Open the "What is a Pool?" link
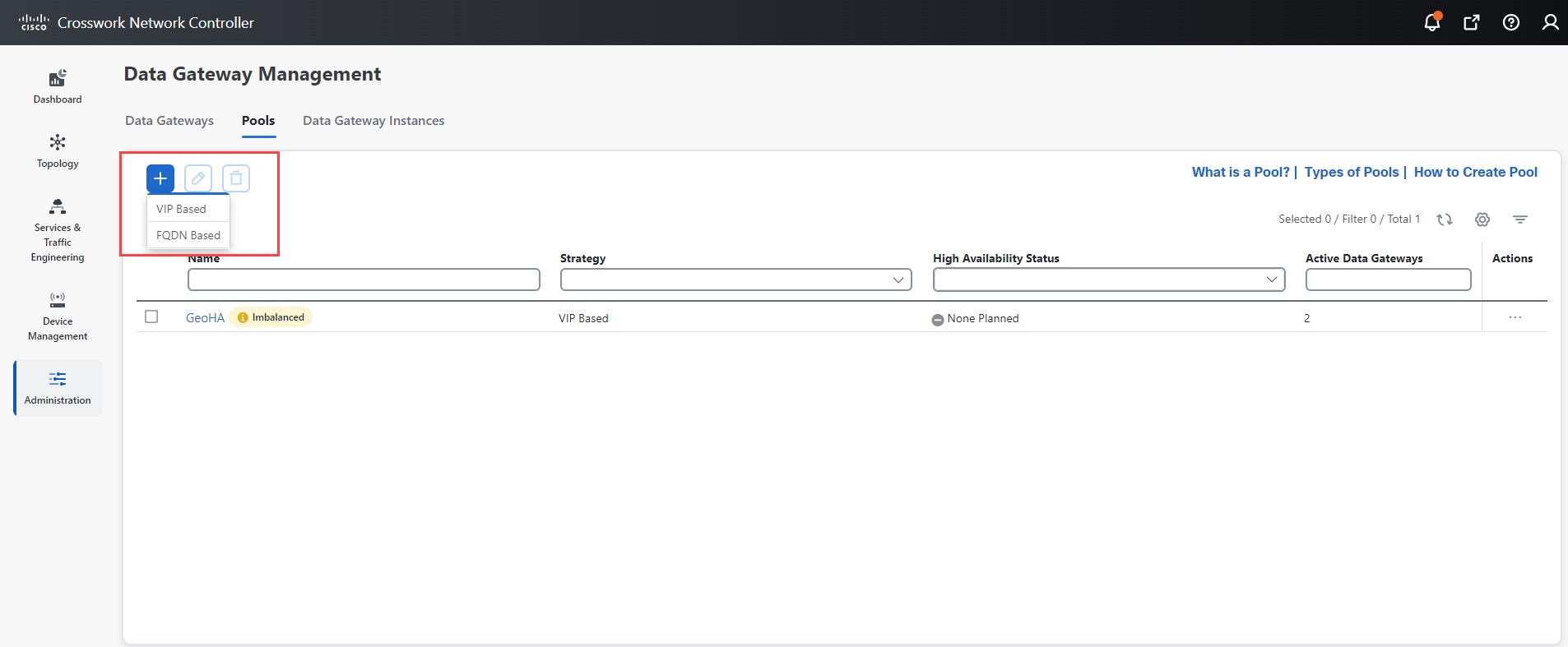Image resolution: width=1568 pixels, height=647 pixels. point(1241,172)
